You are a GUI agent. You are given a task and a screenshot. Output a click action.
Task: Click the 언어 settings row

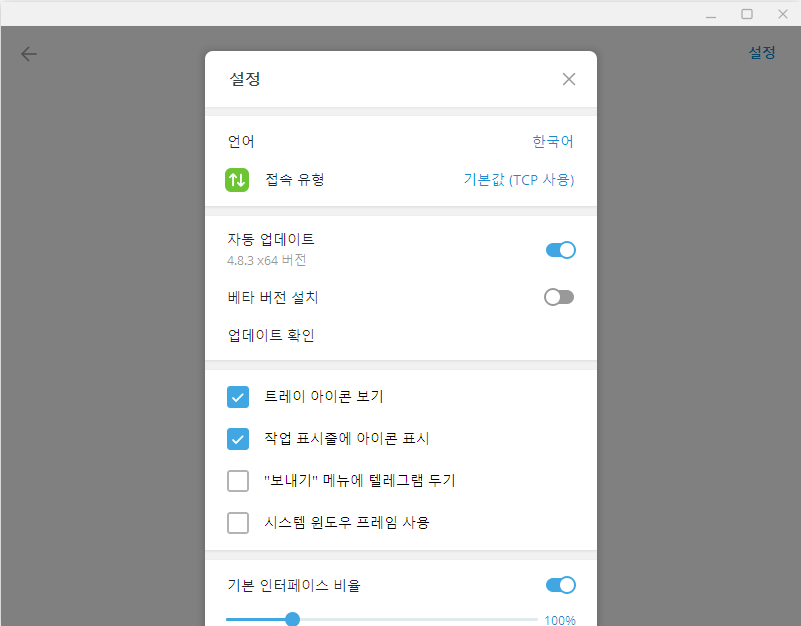point(240,141)
